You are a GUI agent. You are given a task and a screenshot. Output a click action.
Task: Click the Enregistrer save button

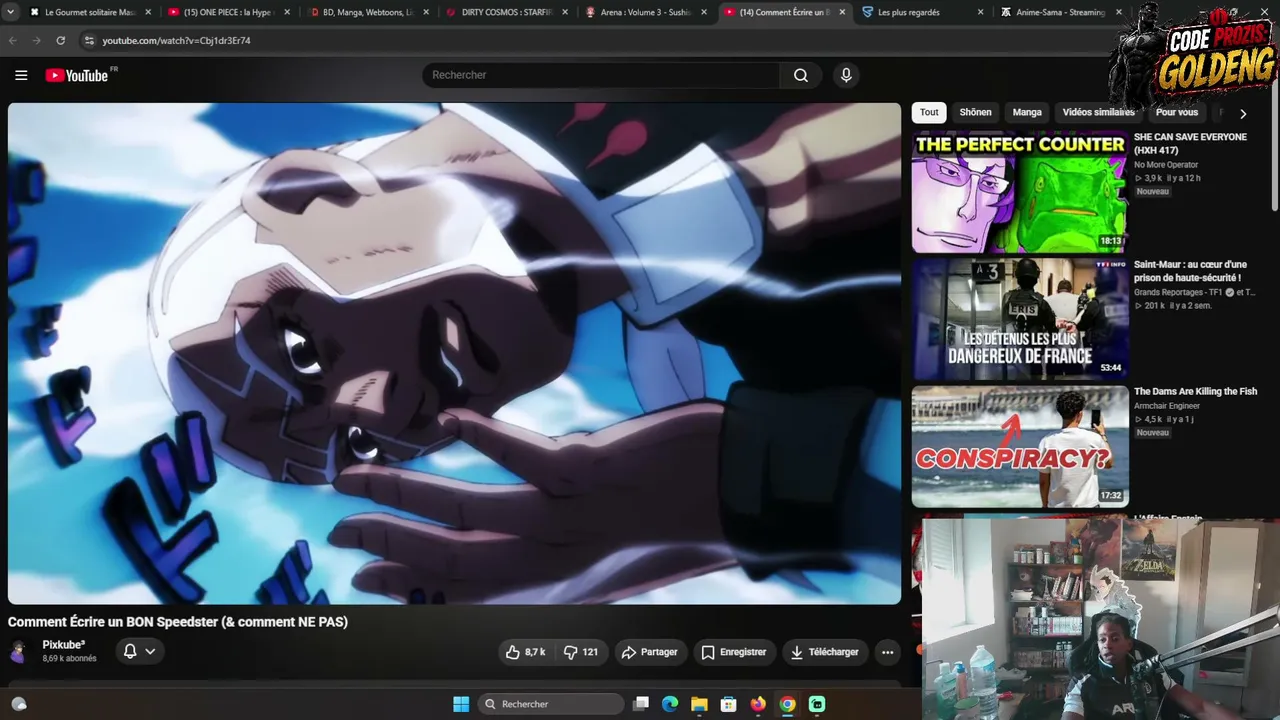pos(734,652)
